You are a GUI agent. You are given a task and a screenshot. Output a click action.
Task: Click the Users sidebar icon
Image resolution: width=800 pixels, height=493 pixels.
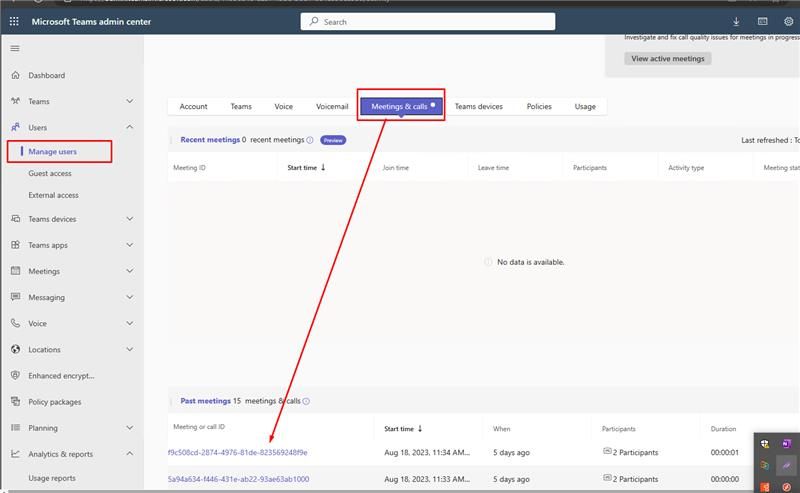tap(15, 127)
